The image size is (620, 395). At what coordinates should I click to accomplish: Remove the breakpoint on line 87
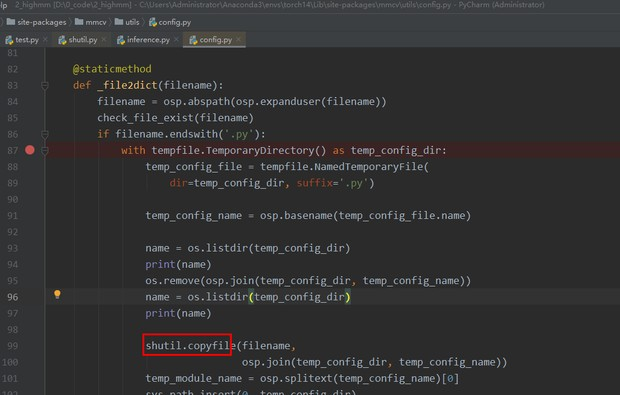30,150
